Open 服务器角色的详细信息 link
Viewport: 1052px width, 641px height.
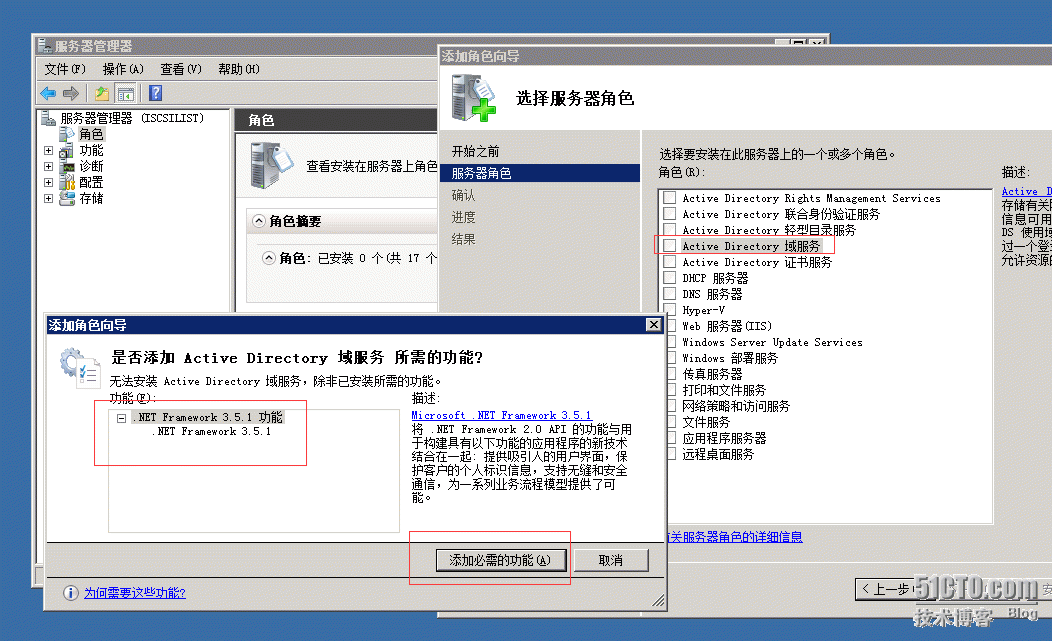click(736, 537)
